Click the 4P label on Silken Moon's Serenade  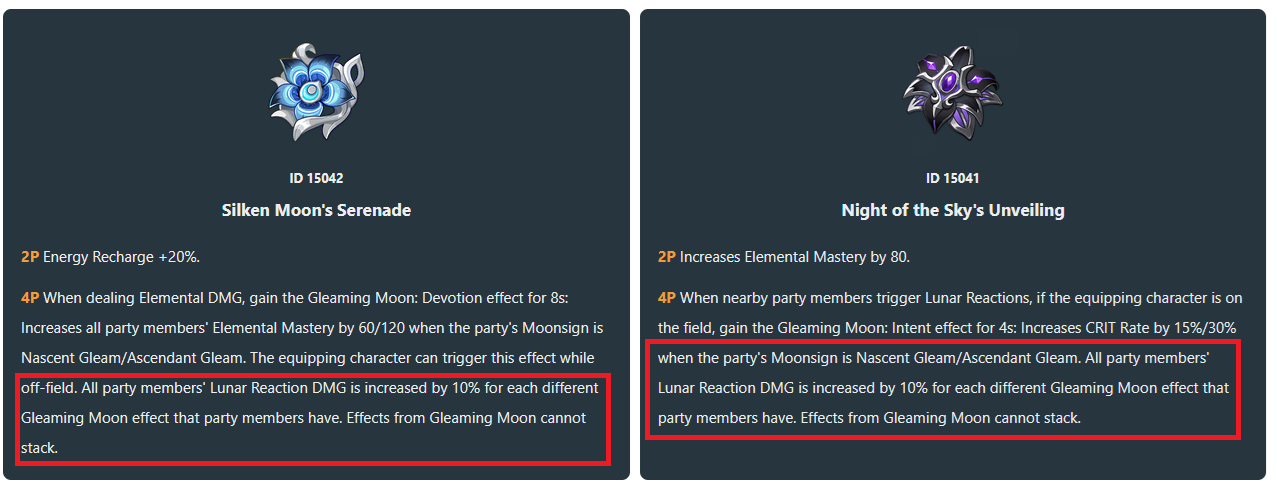click(x=30, y=298)
